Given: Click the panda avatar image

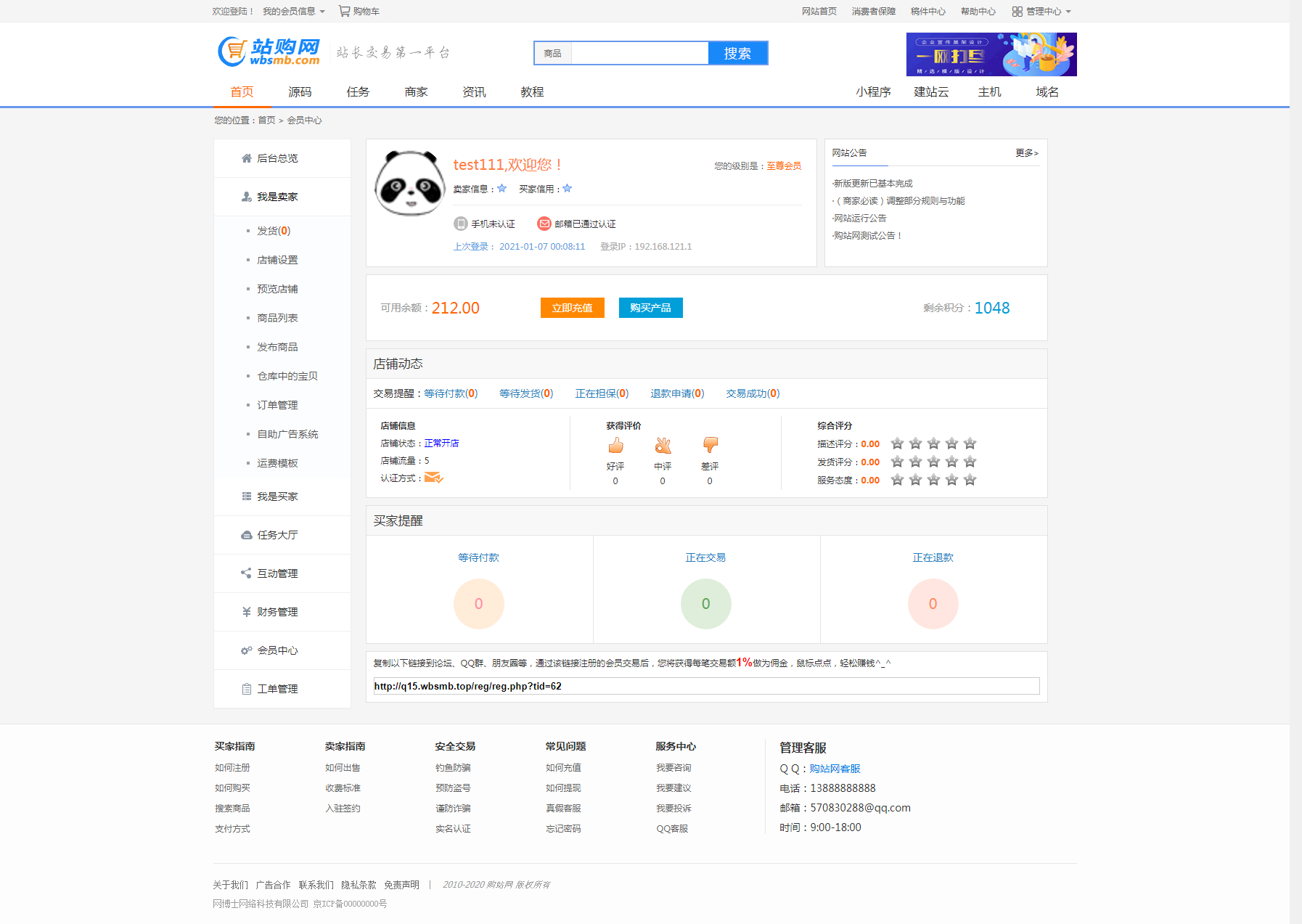Looking at the screenshot, I should pyautogui.click(x=410, y=183).
